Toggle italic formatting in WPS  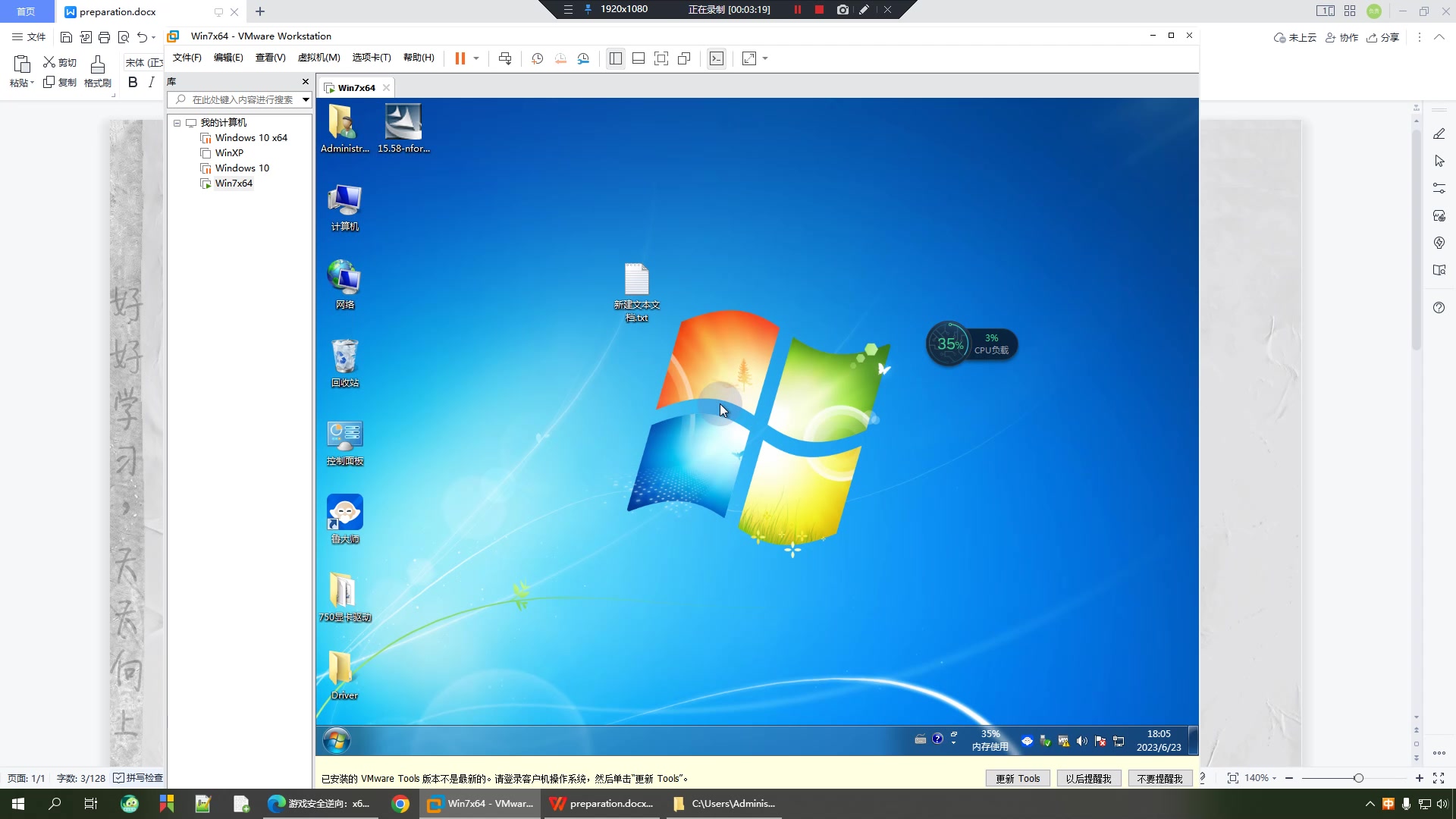click(152, 82)
